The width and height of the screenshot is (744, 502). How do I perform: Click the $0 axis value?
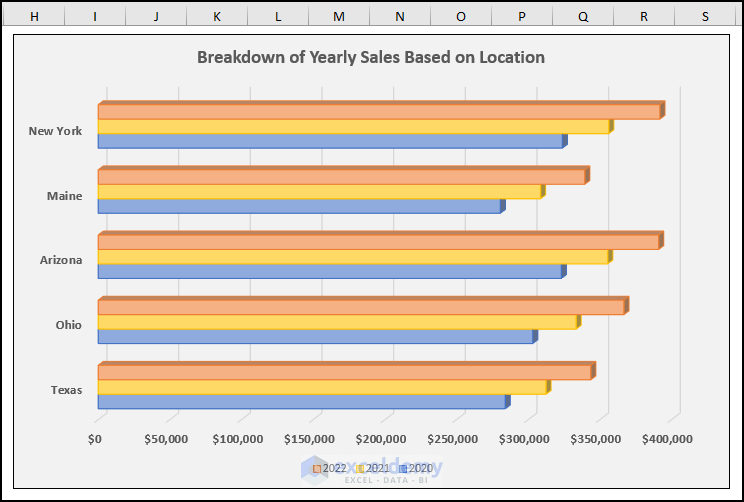95,439
